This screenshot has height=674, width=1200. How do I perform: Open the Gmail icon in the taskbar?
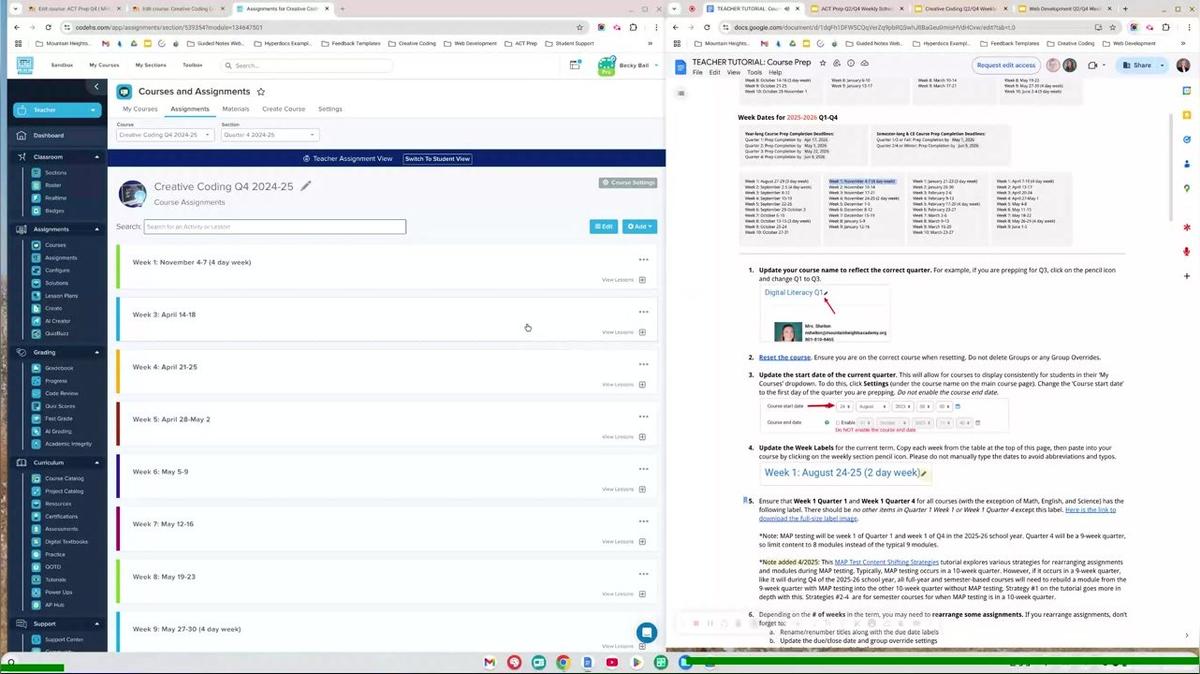click(x=489, y=662)
